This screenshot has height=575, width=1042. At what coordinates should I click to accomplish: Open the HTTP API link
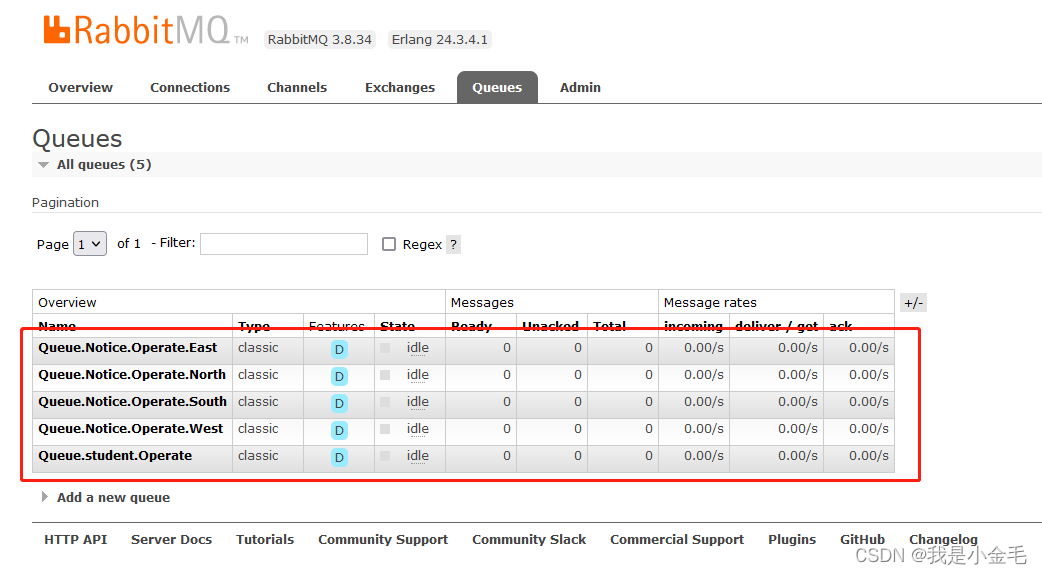click(76, 540)
